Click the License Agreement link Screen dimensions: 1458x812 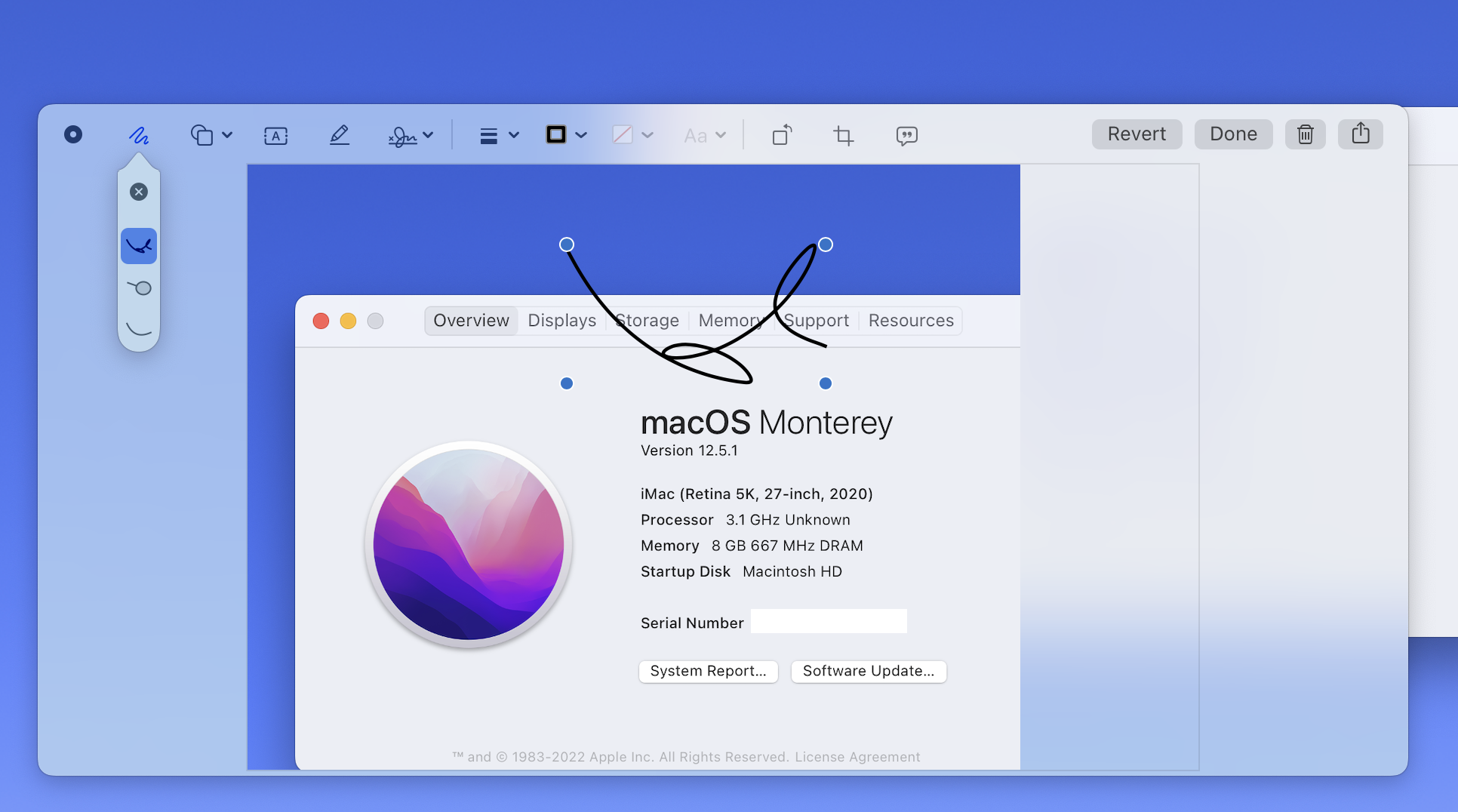click(x=857, y=757)
